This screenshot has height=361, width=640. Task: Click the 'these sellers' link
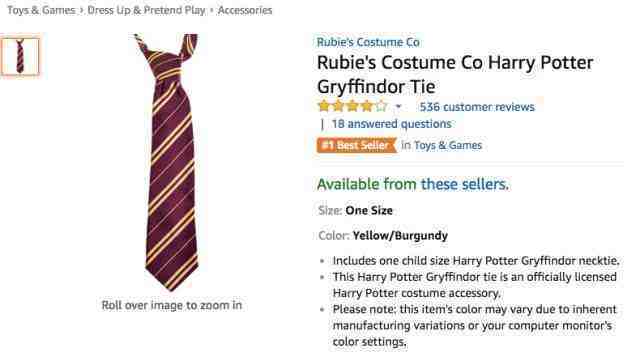tap(465, 184)
